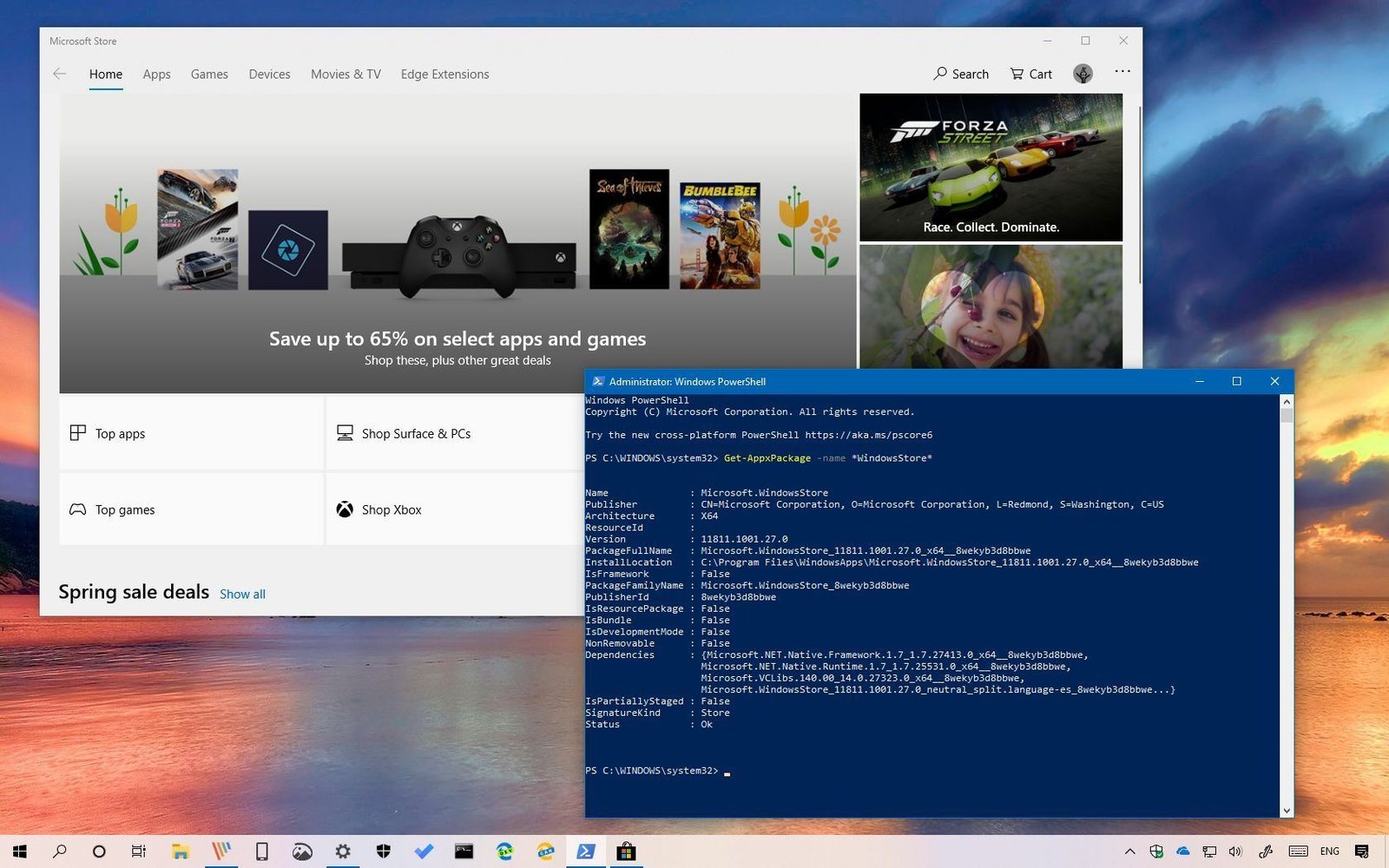Open Settings gear in the taskbar

(x=343, y=852)
